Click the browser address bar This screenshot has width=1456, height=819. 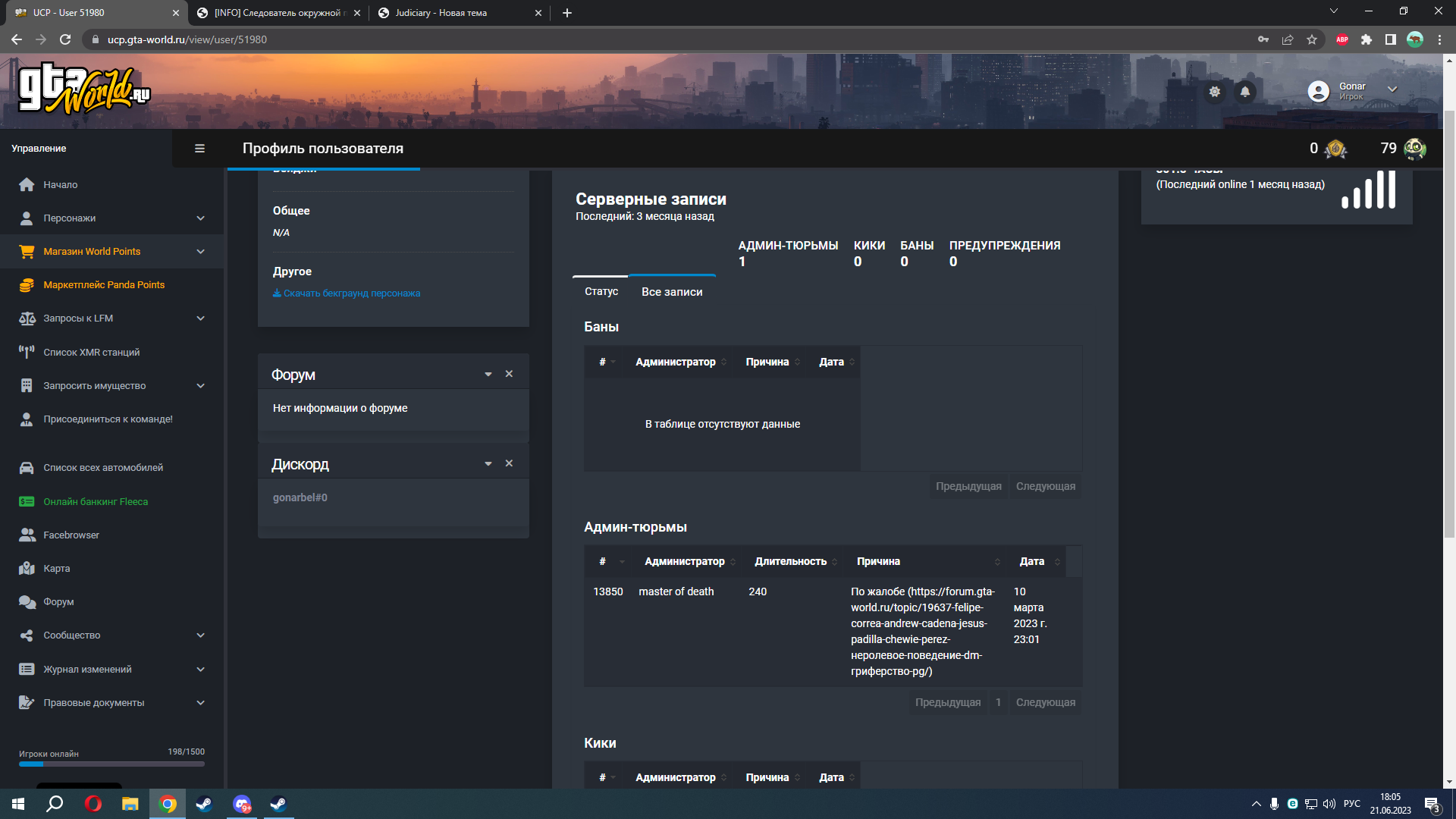click(x=667, y=39)
